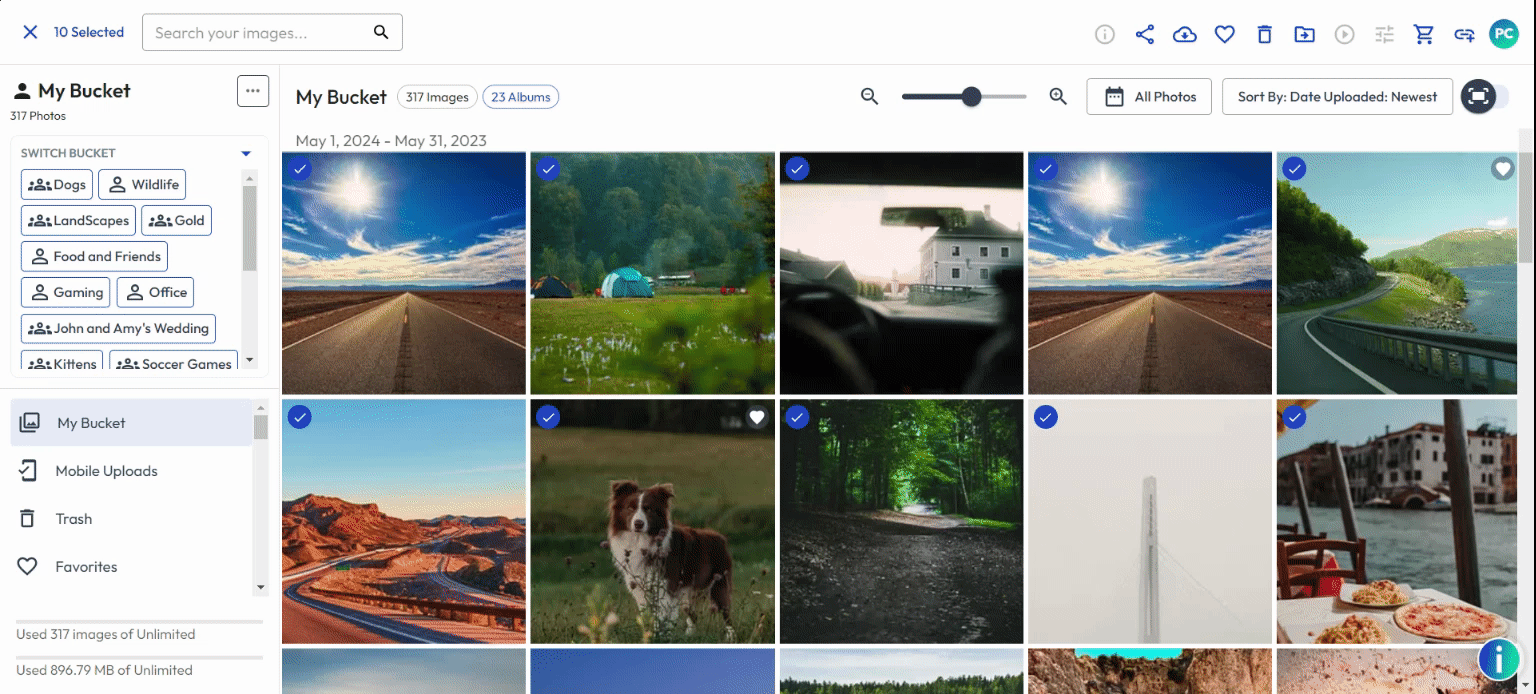This screenshot has width=1536, height=694.
Task: Click "Used 896.79 MB of Unlimited" text
Action: click(104, 670)
